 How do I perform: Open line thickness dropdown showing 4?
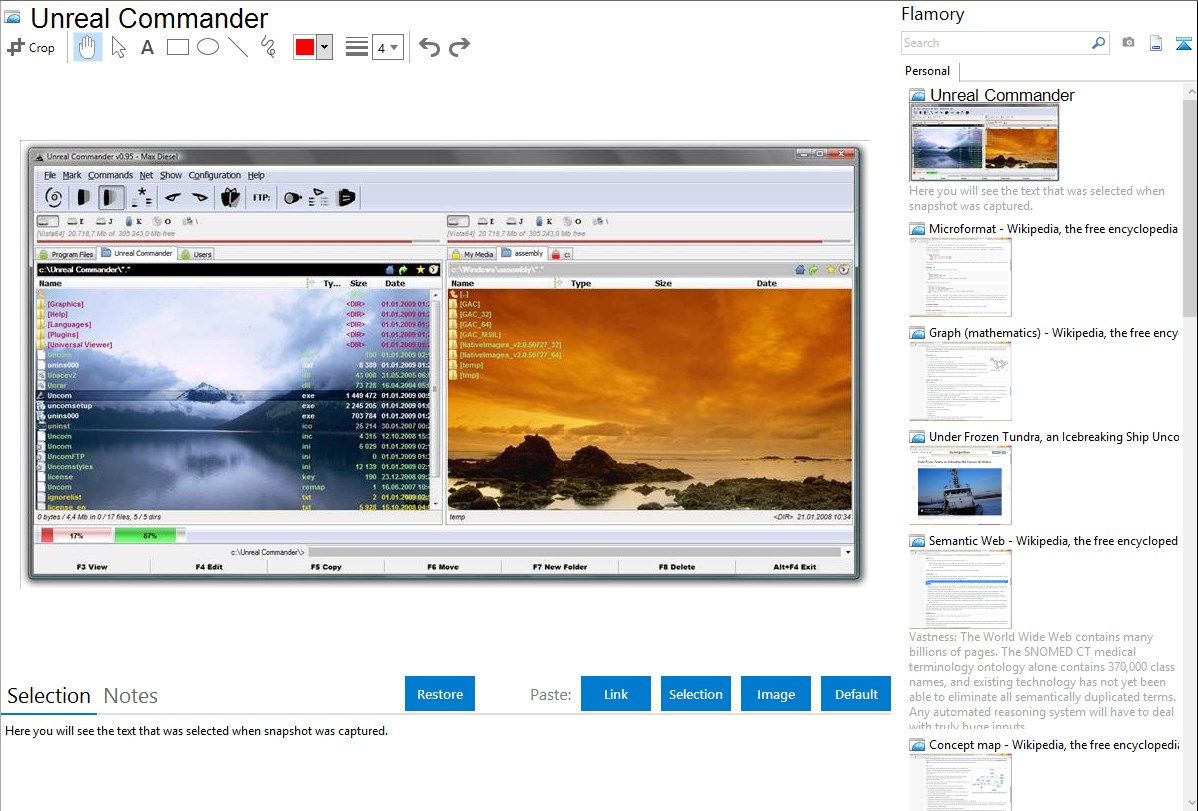tap(387, 47)
